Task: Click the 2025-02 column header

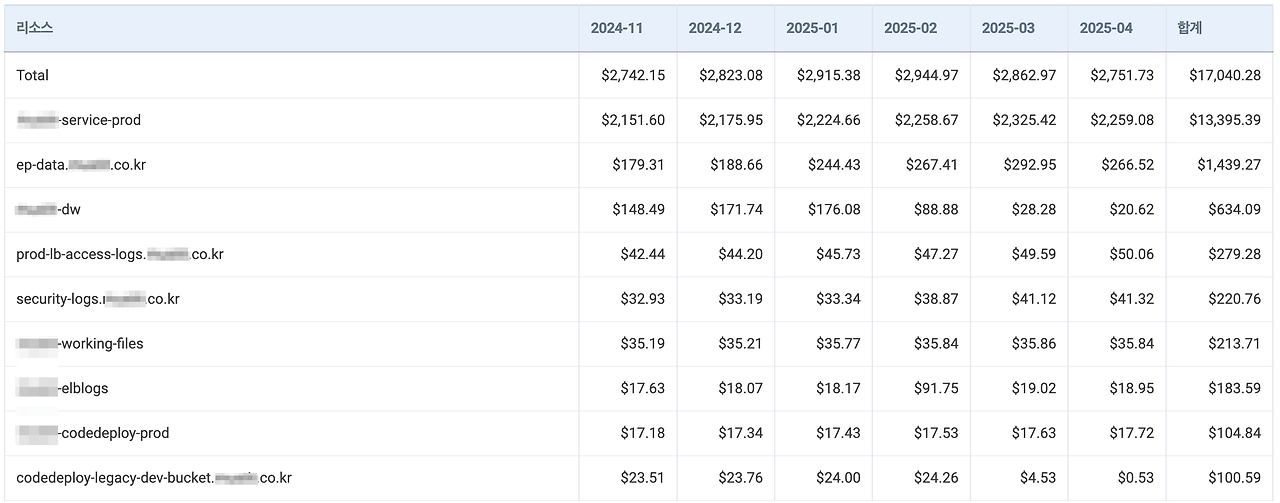Action: pyautogui.click(x=910, y=28)
